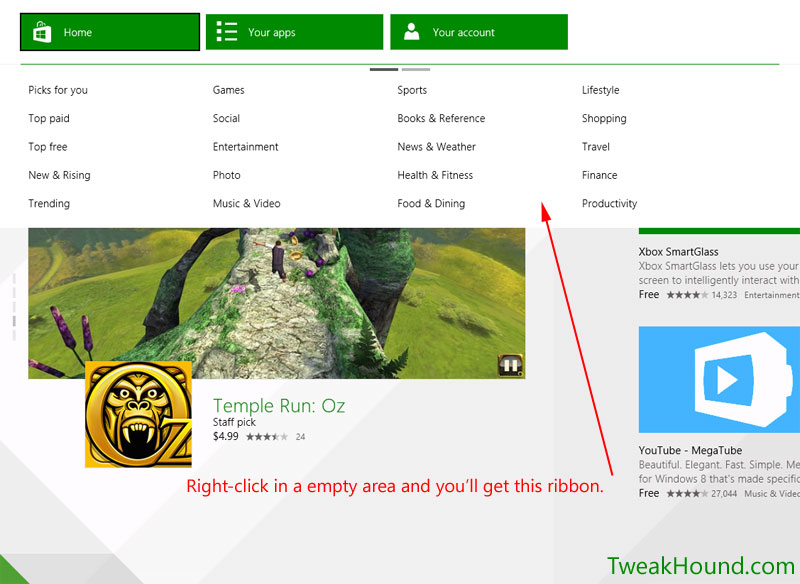Select the first ribbon page indicator
This screenshot has width=800, height=584.
(384, 69)
